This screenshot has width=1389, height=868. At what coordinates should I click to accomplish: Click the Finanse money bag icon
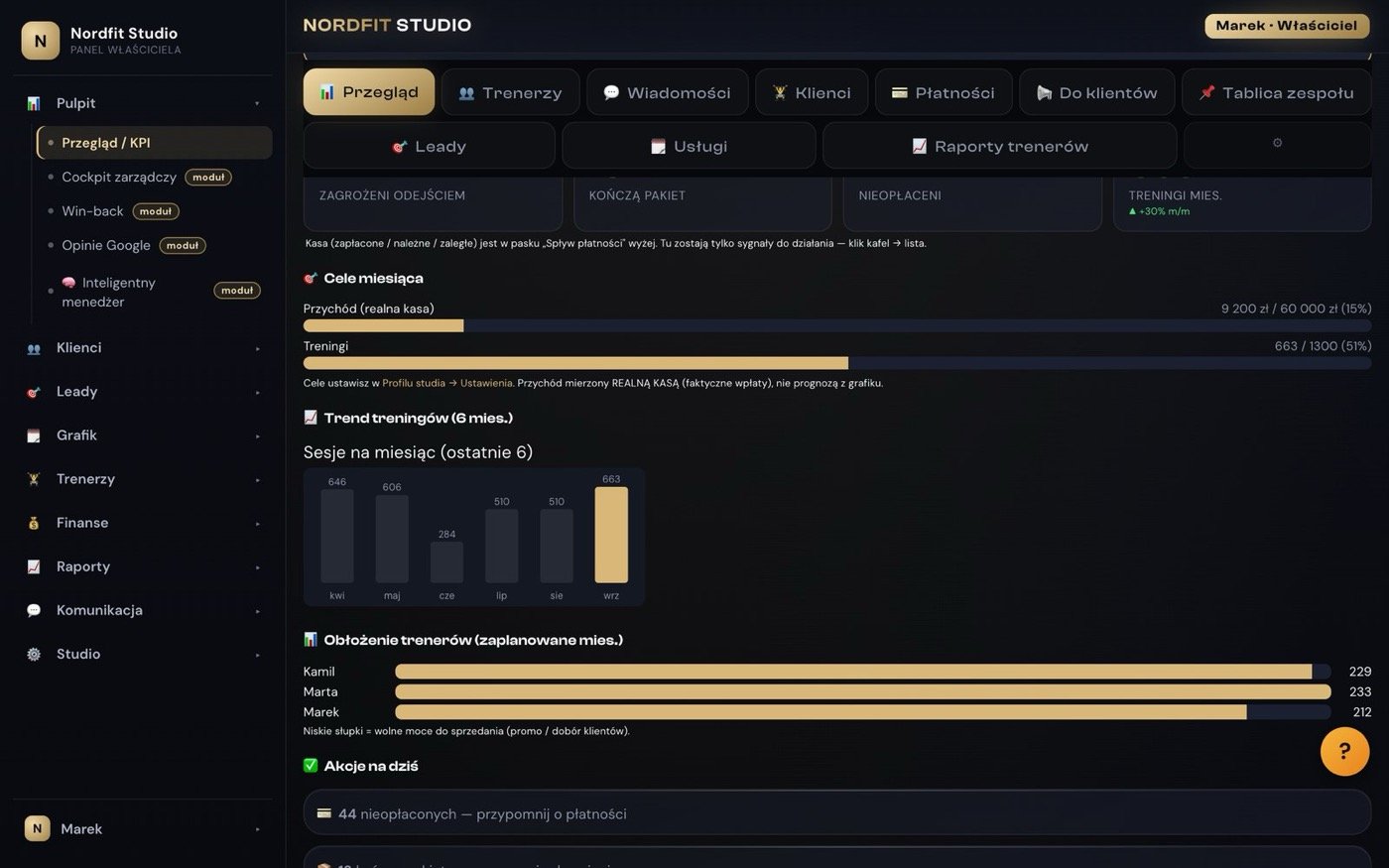tap(34, 523)
